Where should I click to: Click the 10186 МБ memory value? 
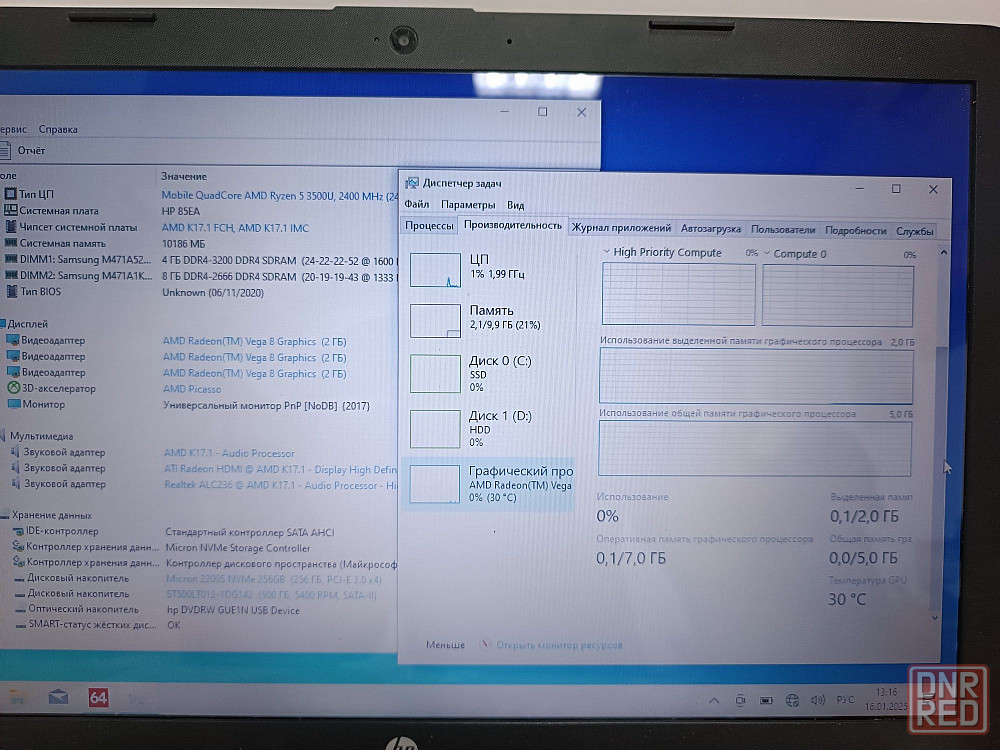point(183,244)
